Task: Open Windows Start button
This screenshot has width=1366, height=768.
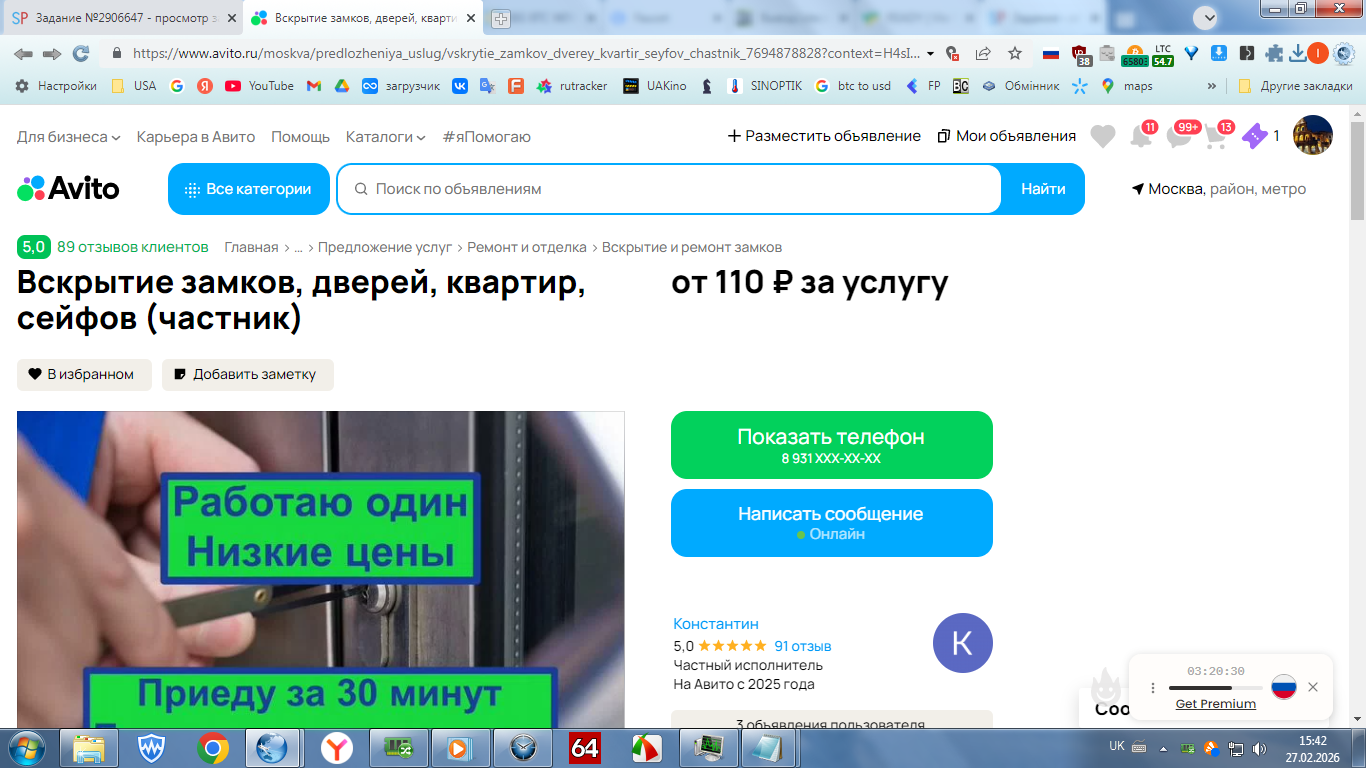Action: [x=25, y=748]
